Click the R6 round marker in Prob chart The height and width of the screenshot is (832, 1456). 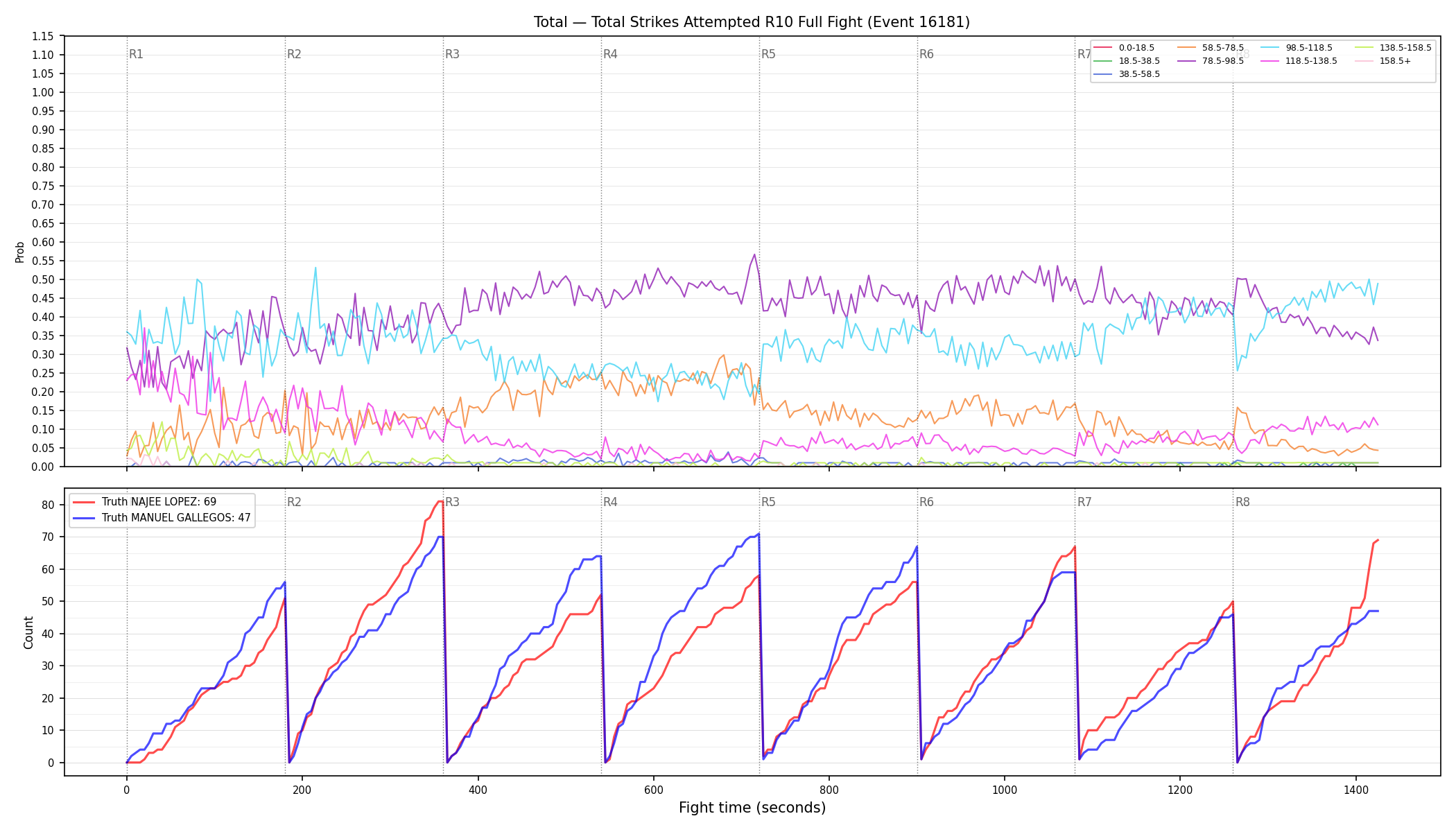(x=926, y=54)
